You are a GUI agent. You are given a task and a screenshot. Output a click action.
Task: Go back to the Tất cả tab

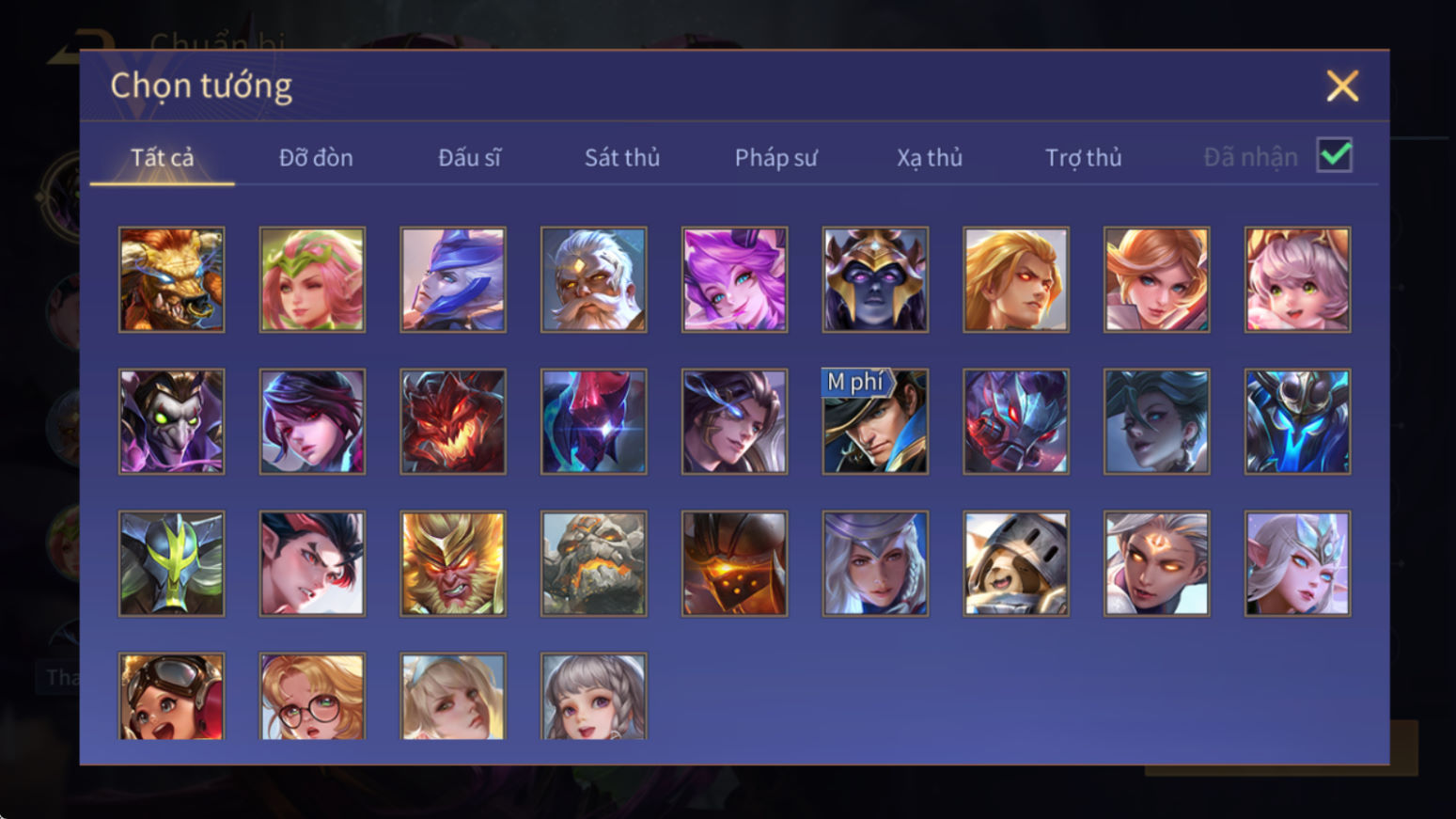[x=162, y=157]
